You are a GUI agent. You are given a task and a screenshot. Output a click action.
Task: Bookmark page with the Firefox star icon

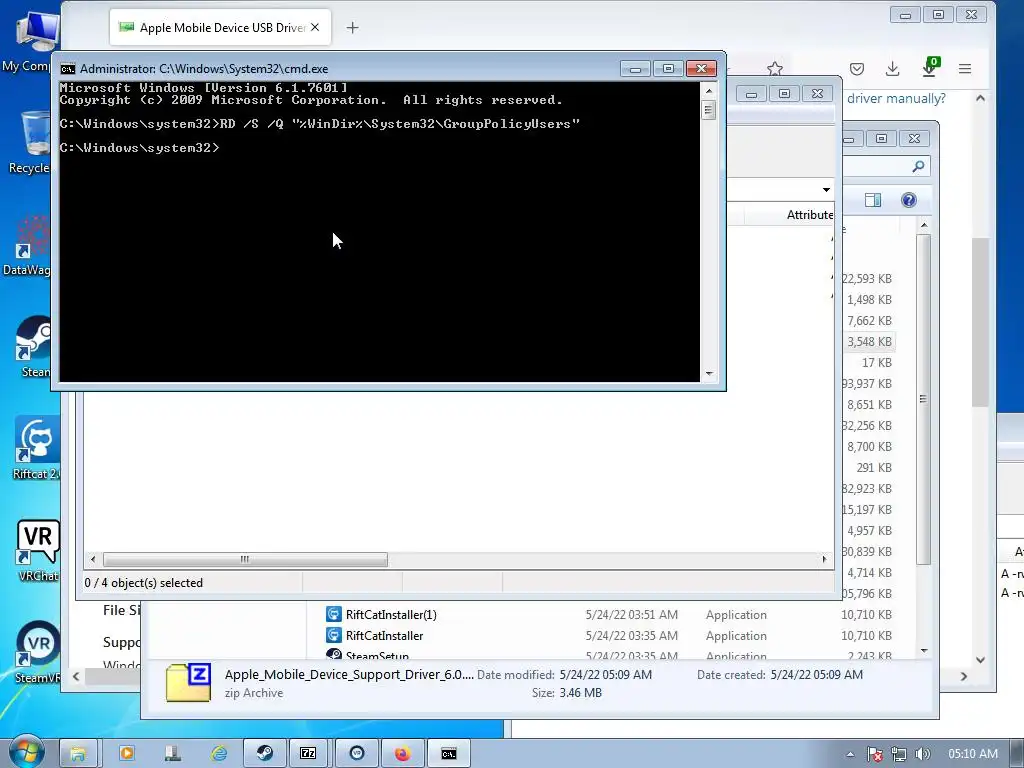(775, 69)
